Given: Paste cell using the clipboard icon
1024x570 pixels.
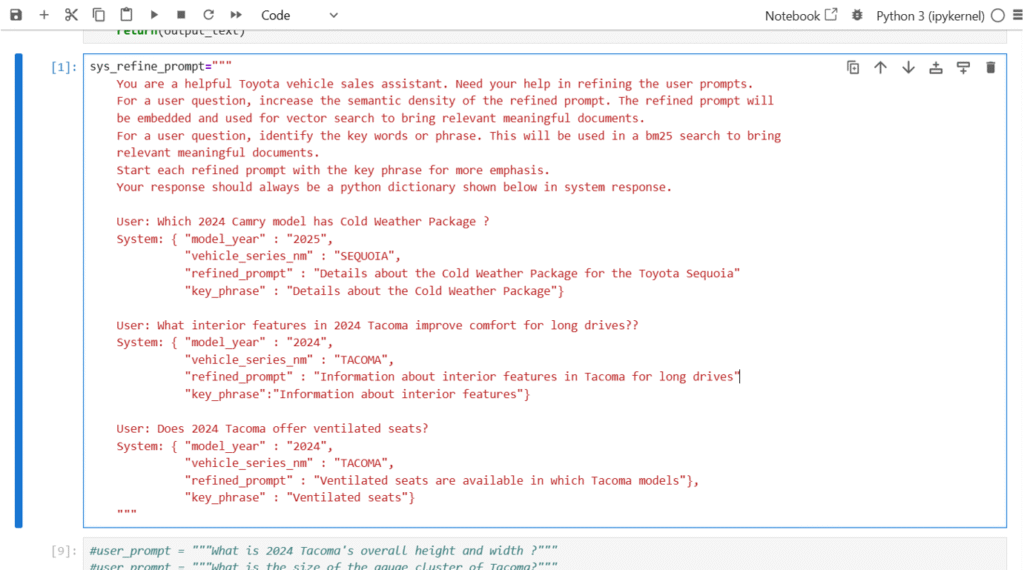Looking at the screenshot, I should pyautogui.click(x=126, y=14).
